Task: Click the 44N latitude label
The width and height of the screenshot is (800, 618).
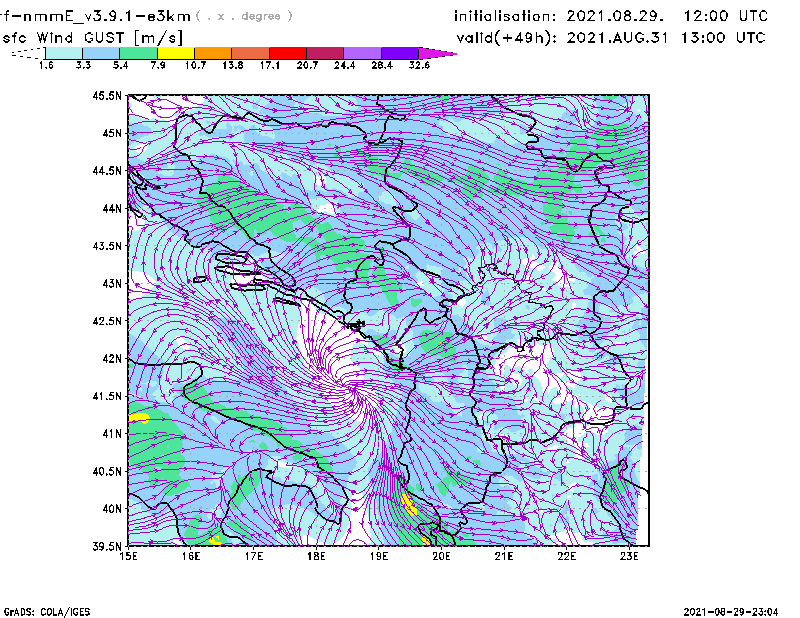Action: tap(112, 208)
